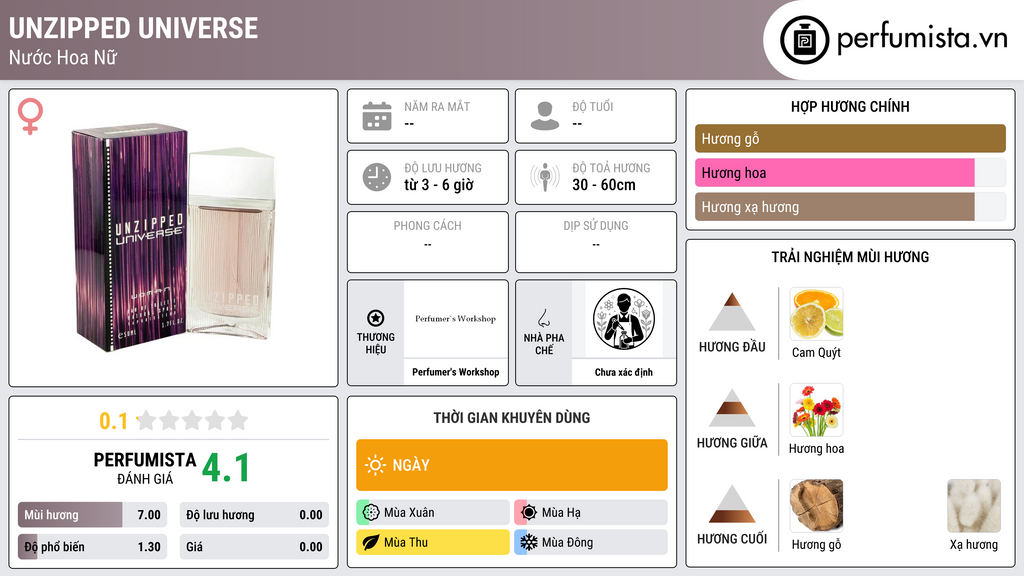The image size is (1024, 576).
Task: Click the Unzipped Universe perfume product photo
Action: (x=174, y=236)
